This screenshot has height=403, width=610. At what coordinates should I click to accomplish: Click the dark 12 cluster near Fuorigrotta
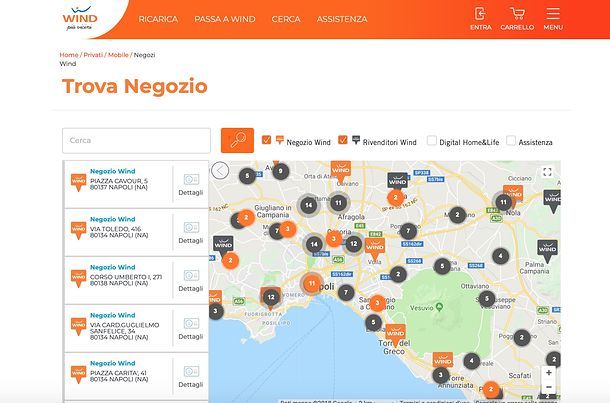click(271, 297)
